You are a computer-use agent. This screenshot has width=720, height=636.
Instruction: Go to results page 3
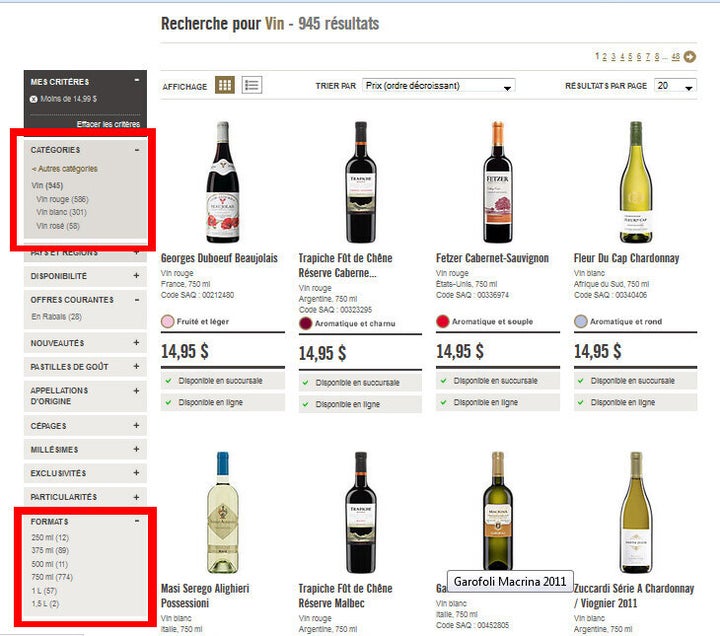point(613,56)
